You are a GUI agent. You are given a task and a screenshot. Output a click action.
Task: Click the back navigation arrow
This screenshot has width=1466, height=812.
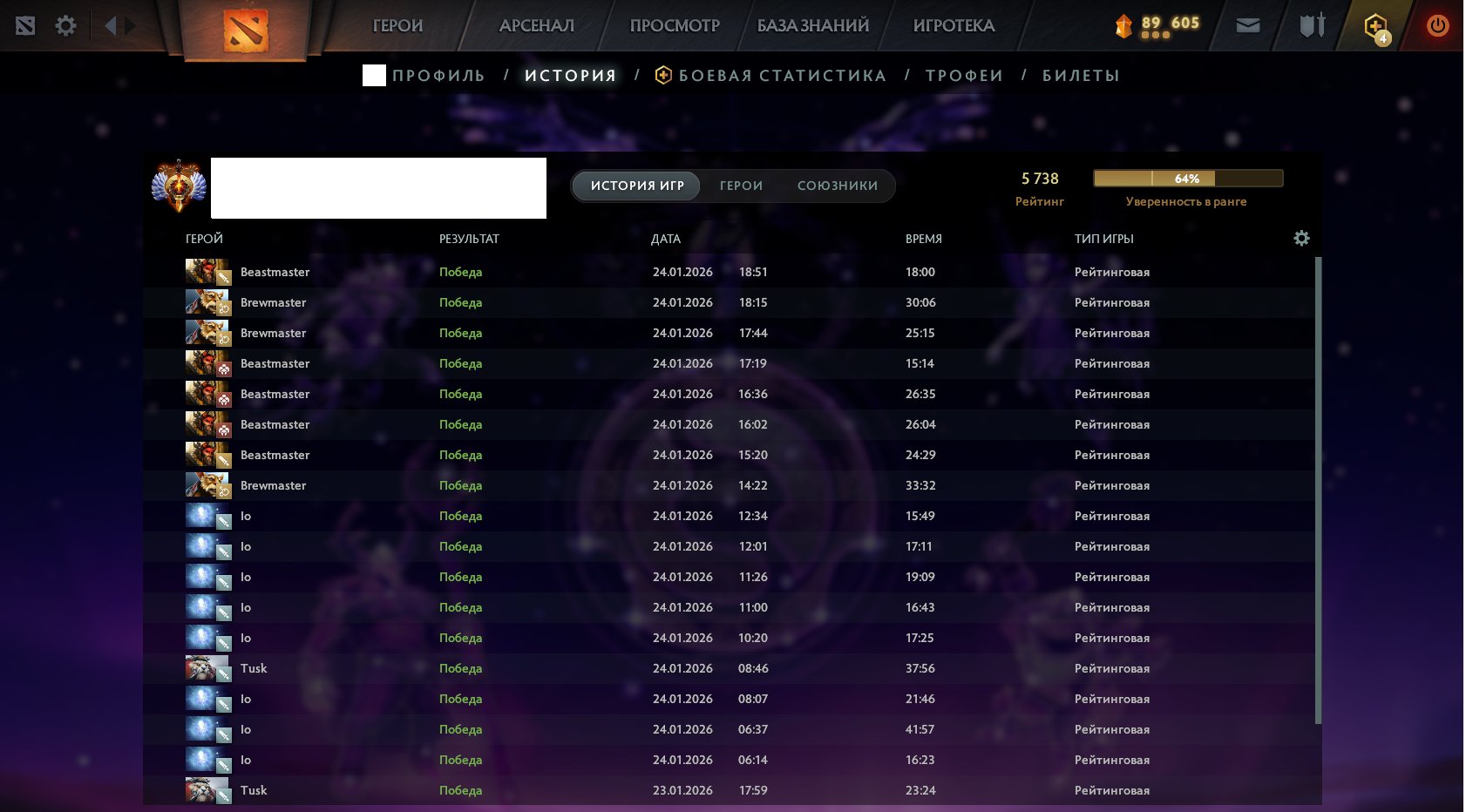[x=111, y=26]
